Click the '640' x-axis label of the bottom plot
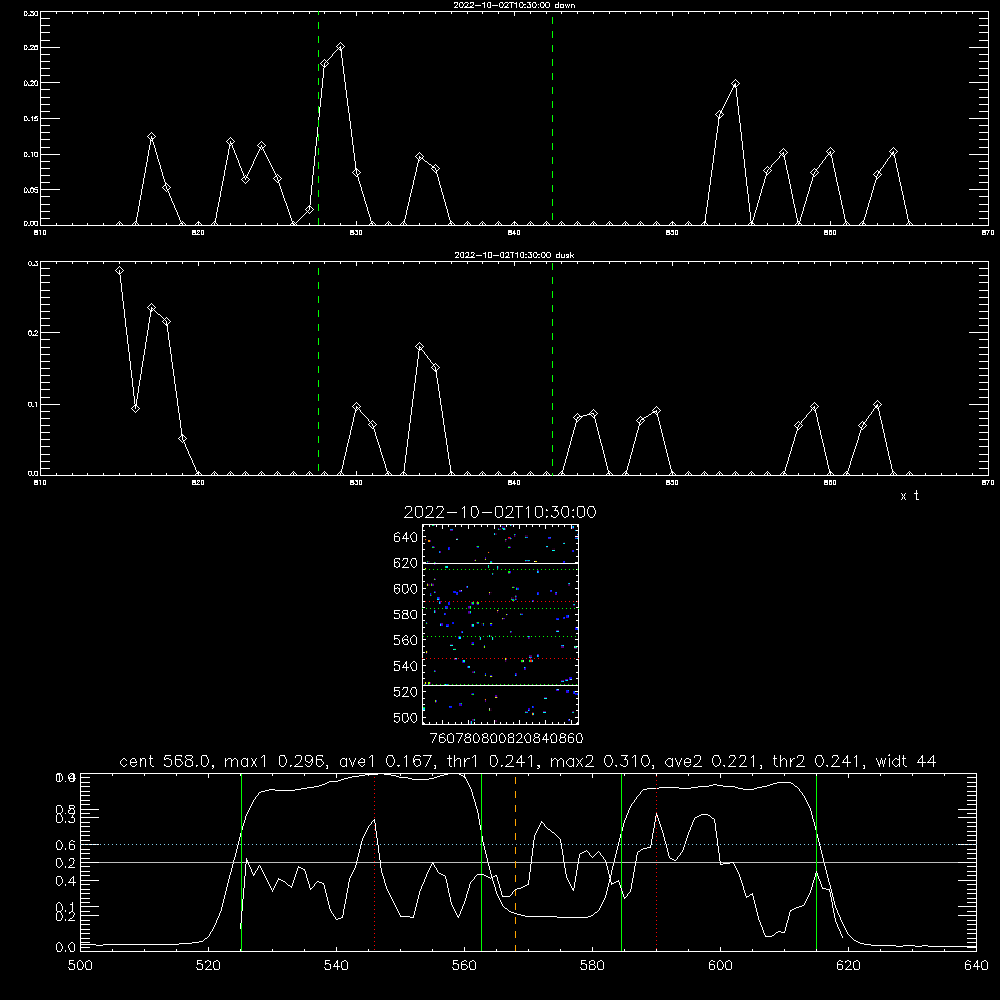 tap(976, 966)
